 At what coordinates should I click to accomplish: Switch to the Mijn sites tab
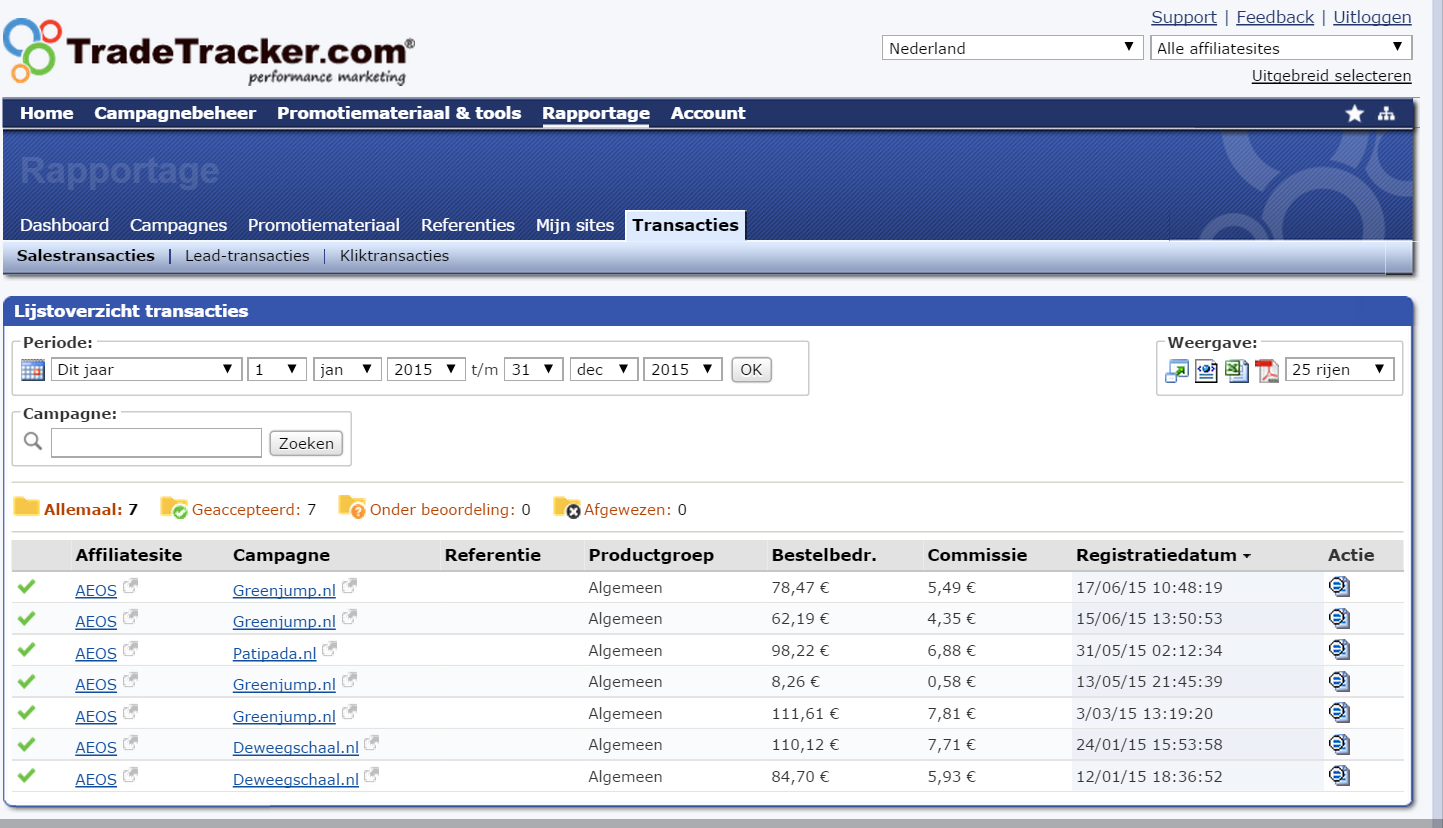coord(575,225)
